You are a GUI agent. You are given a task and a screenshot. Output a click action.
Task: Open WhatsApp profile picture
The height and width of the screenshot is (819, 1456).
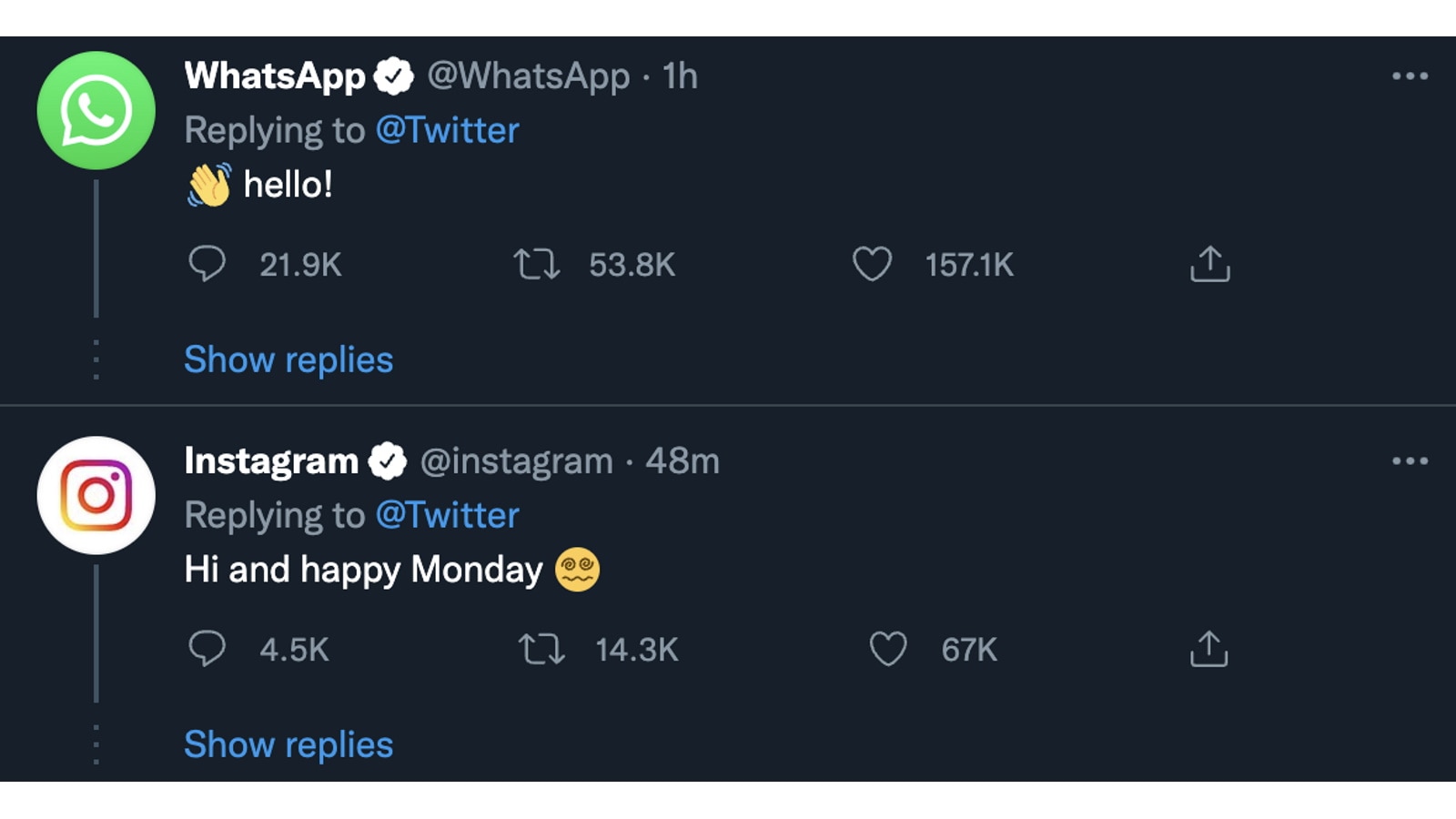pyautogui.click(x=96, y=111)
